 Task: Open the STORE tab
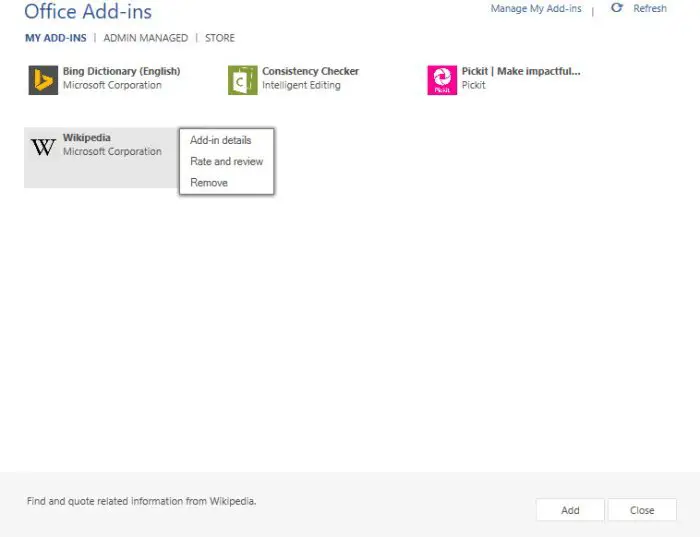point(220,38)
